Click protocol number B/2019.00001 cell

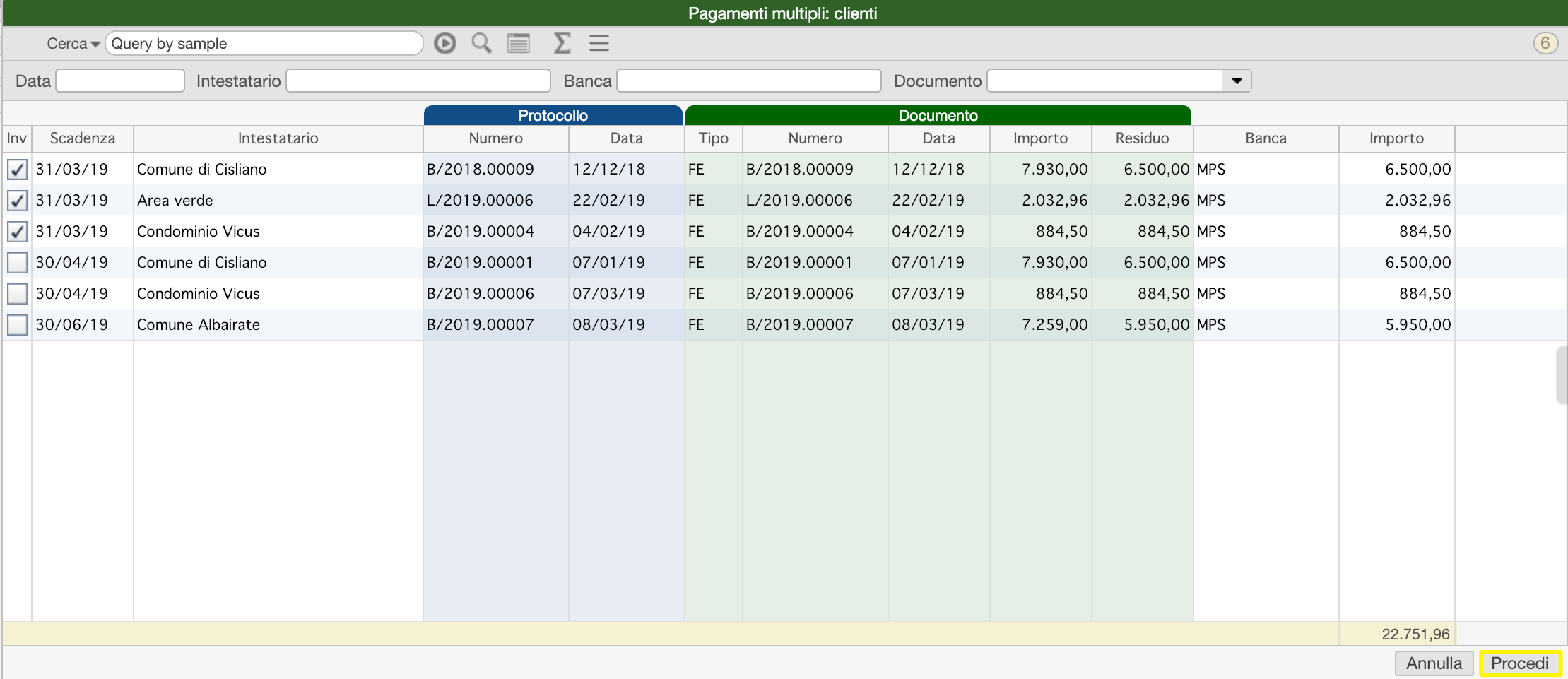click(496, 263)
